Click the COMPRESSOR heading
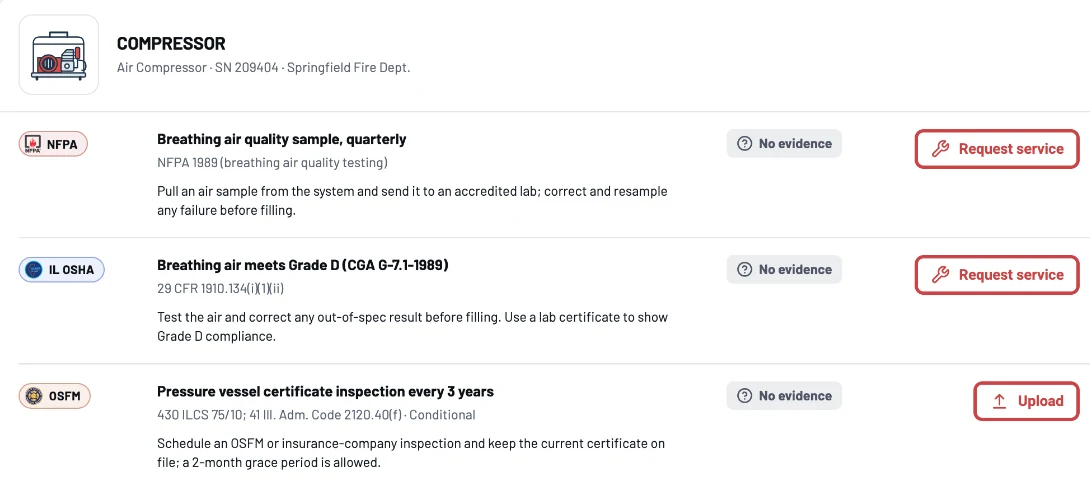 click(171, 44)
